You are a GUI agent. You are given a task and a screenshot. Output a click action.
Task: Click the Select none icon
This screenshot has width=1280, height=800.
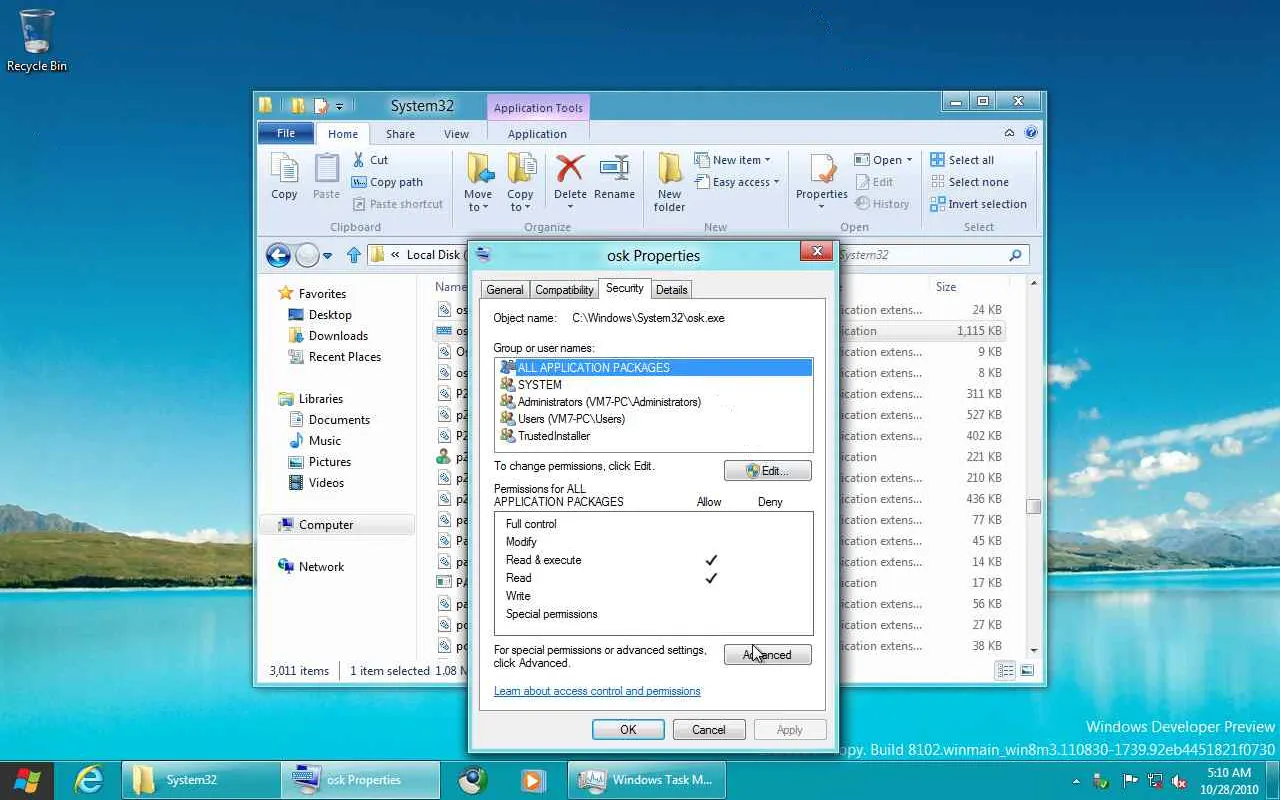(938, 182)
